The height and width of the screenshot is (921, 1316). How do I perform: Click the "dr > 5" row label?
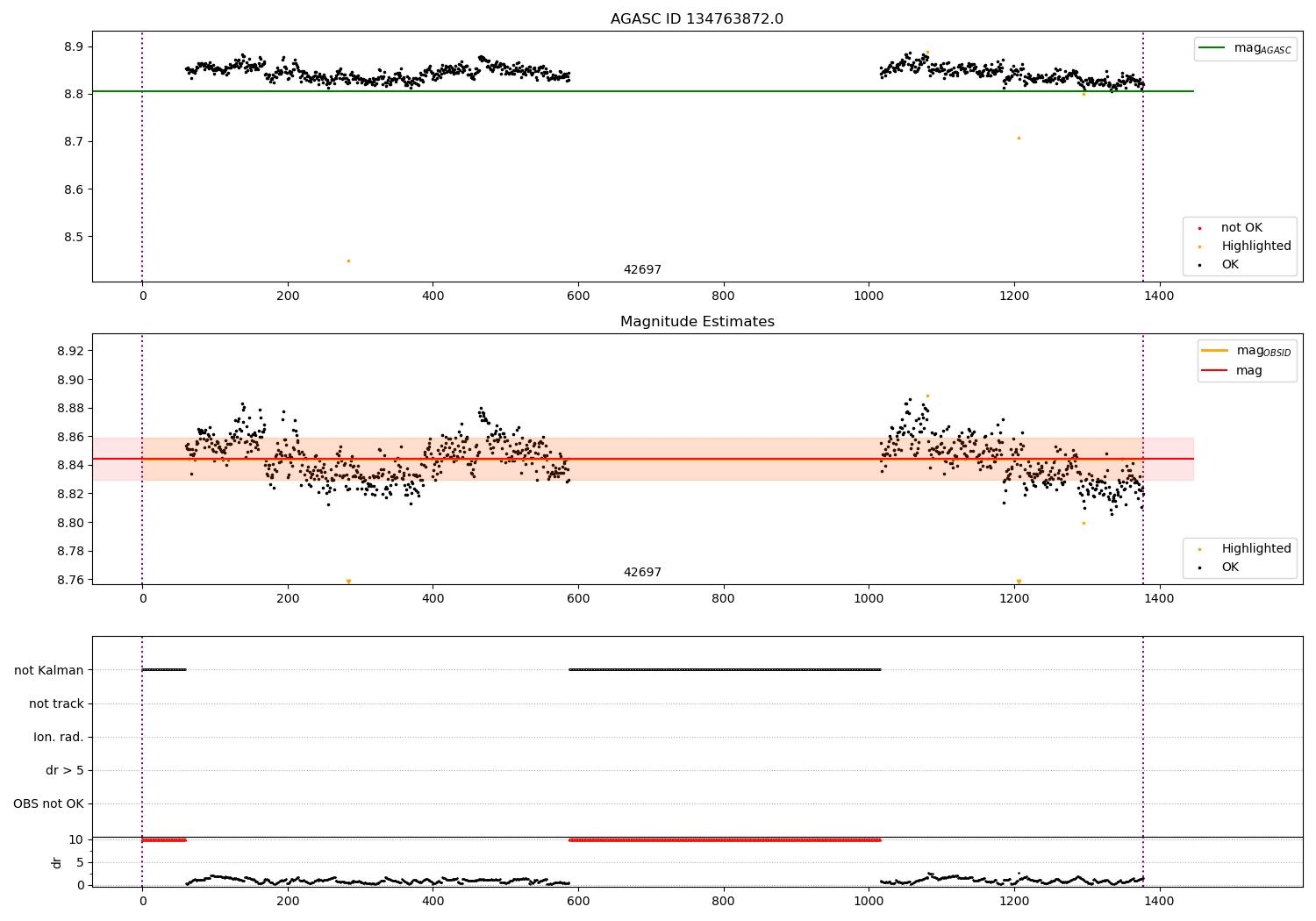pos(65,770)
